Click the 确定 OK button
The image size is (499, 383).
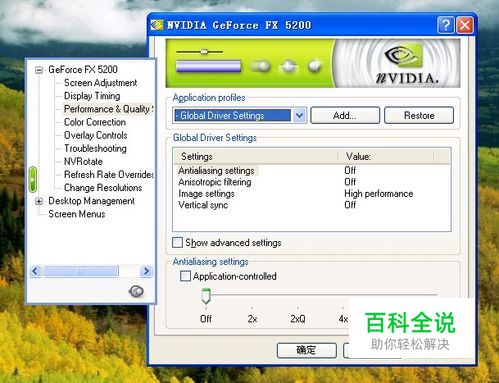(x=306, y=350)
